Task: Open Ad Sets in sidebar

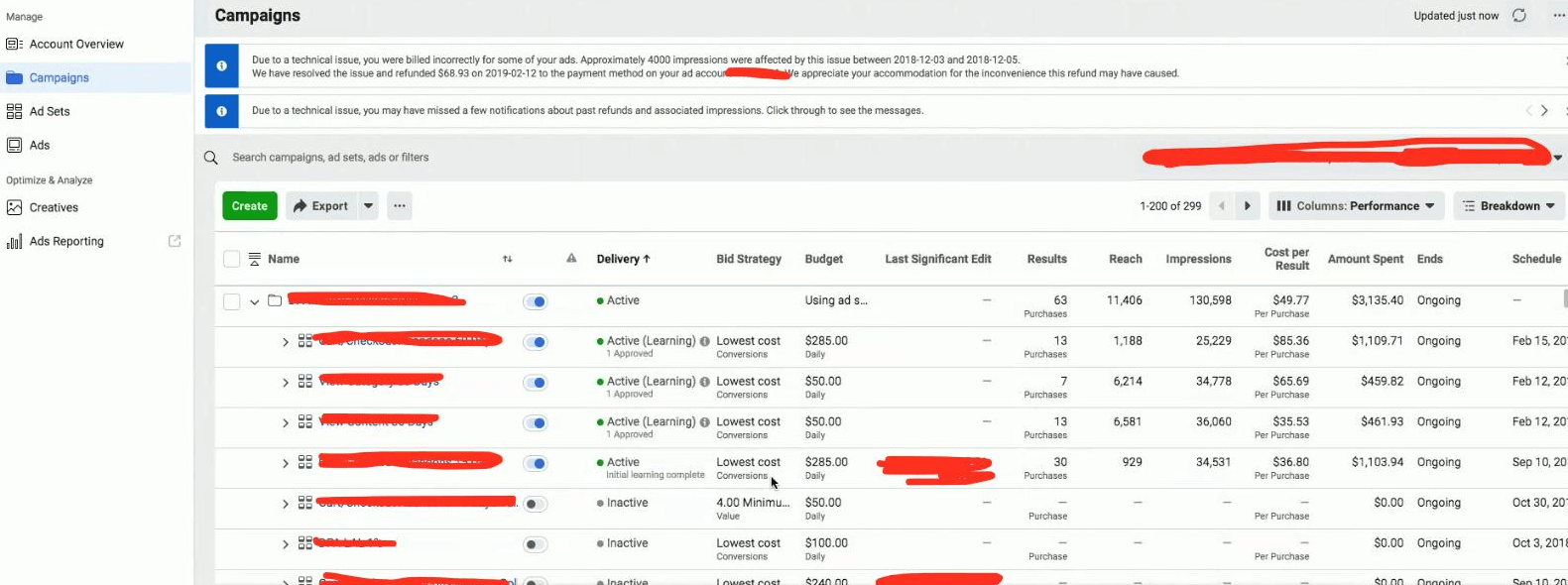Action: [x=50, y=112]
